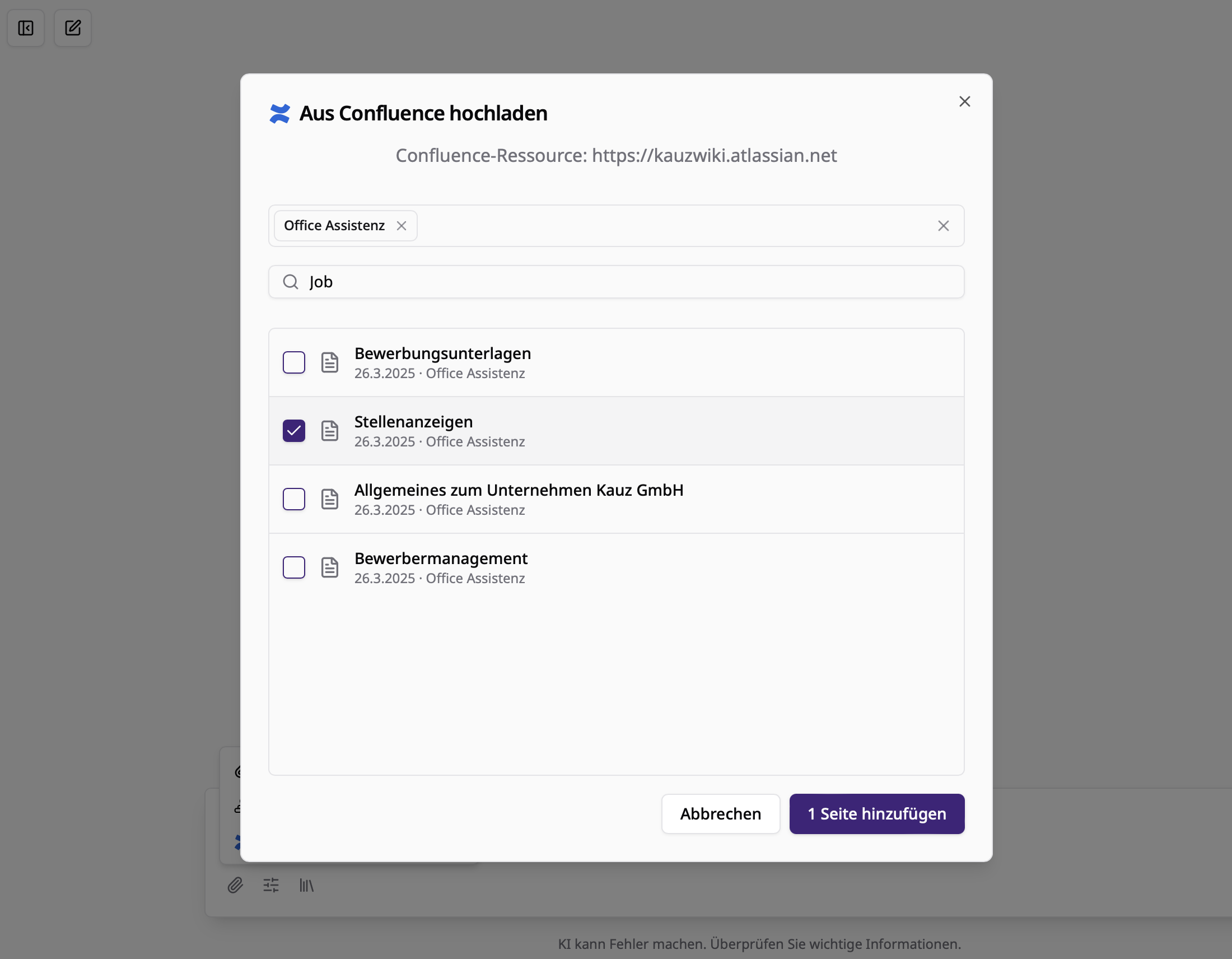Click the Abbrechen button
Screen dimensions: 1232x959
click(x=720, y=813)
